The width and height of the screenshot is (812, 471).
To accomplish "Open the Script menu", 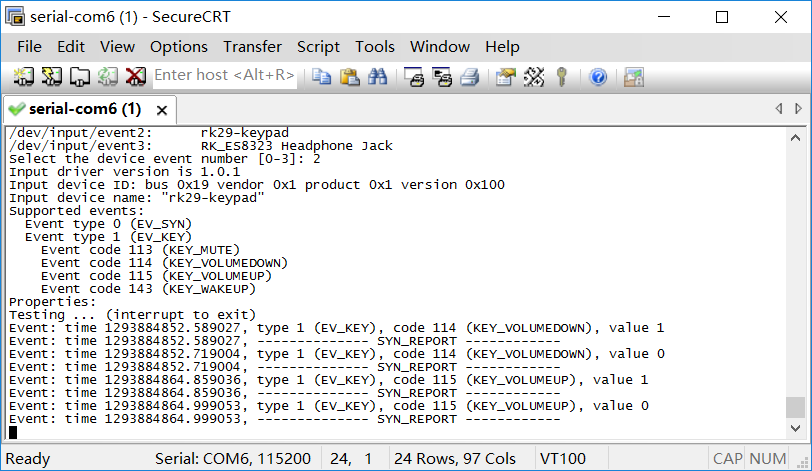I will click(318, 47).
